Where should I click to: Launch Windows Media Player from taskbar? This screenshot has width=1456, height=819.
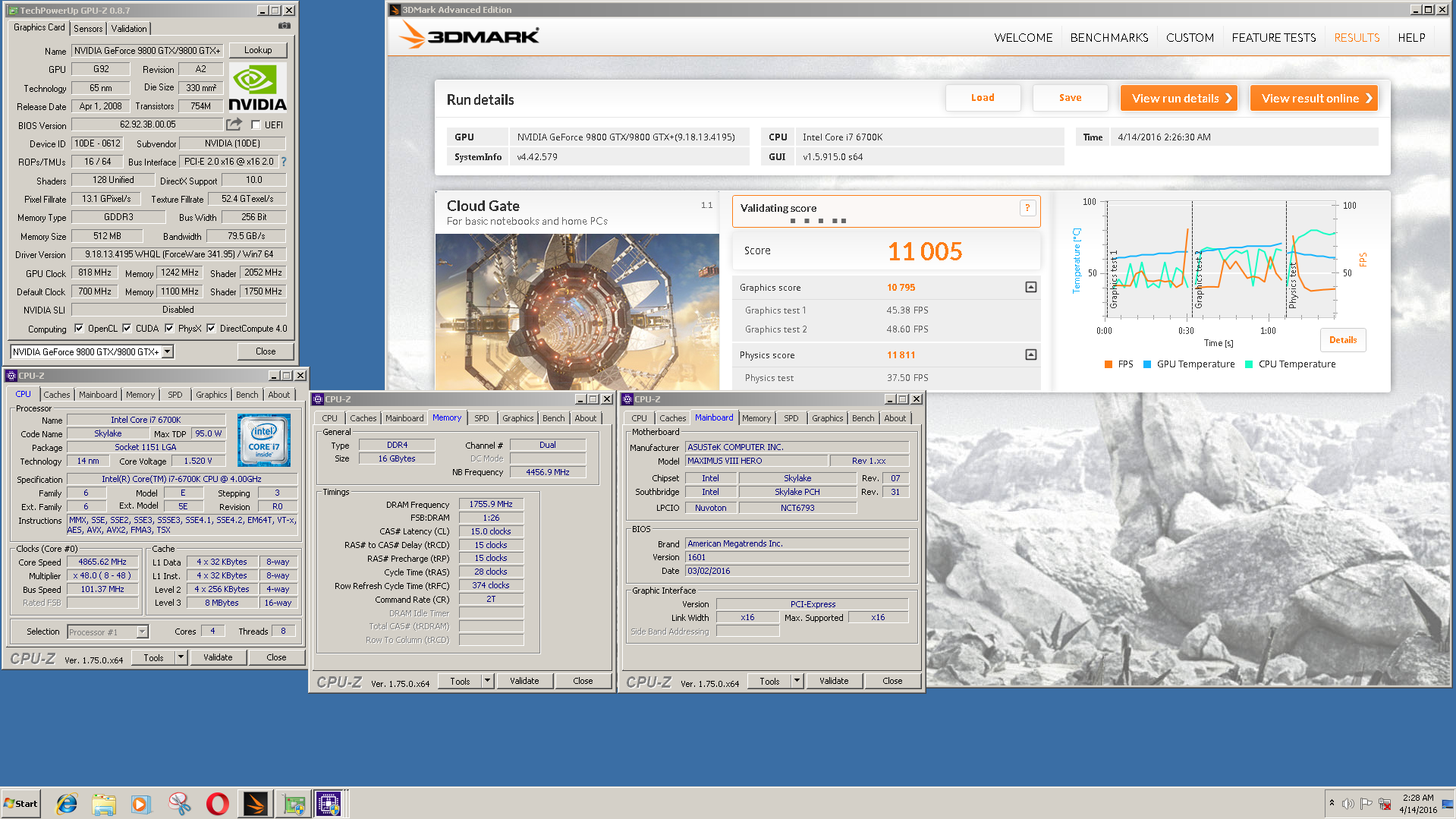coord(141,804)
